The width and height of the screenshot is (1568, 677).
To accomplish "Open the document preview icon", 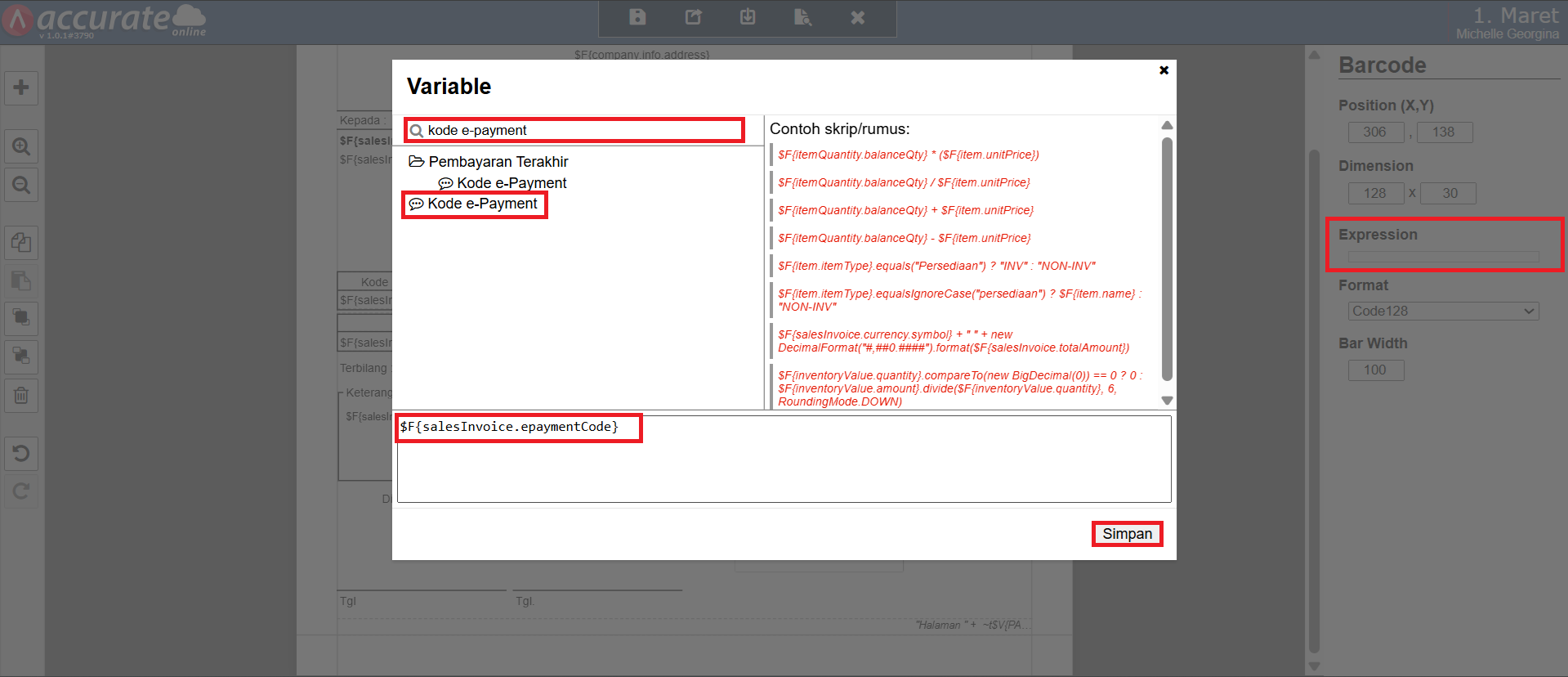I will (802, 17).
